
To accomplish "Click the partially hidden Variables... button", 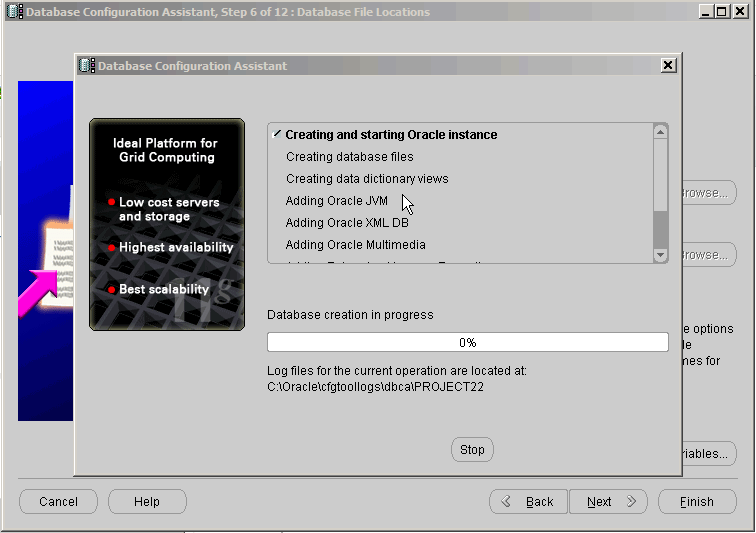I will coord(709,454).
